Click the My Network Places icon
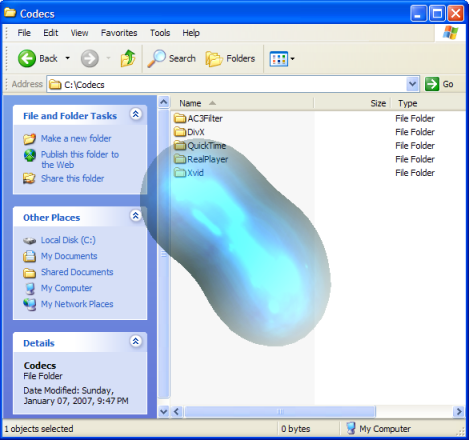 pyautogui.click(x=30, y=304)
